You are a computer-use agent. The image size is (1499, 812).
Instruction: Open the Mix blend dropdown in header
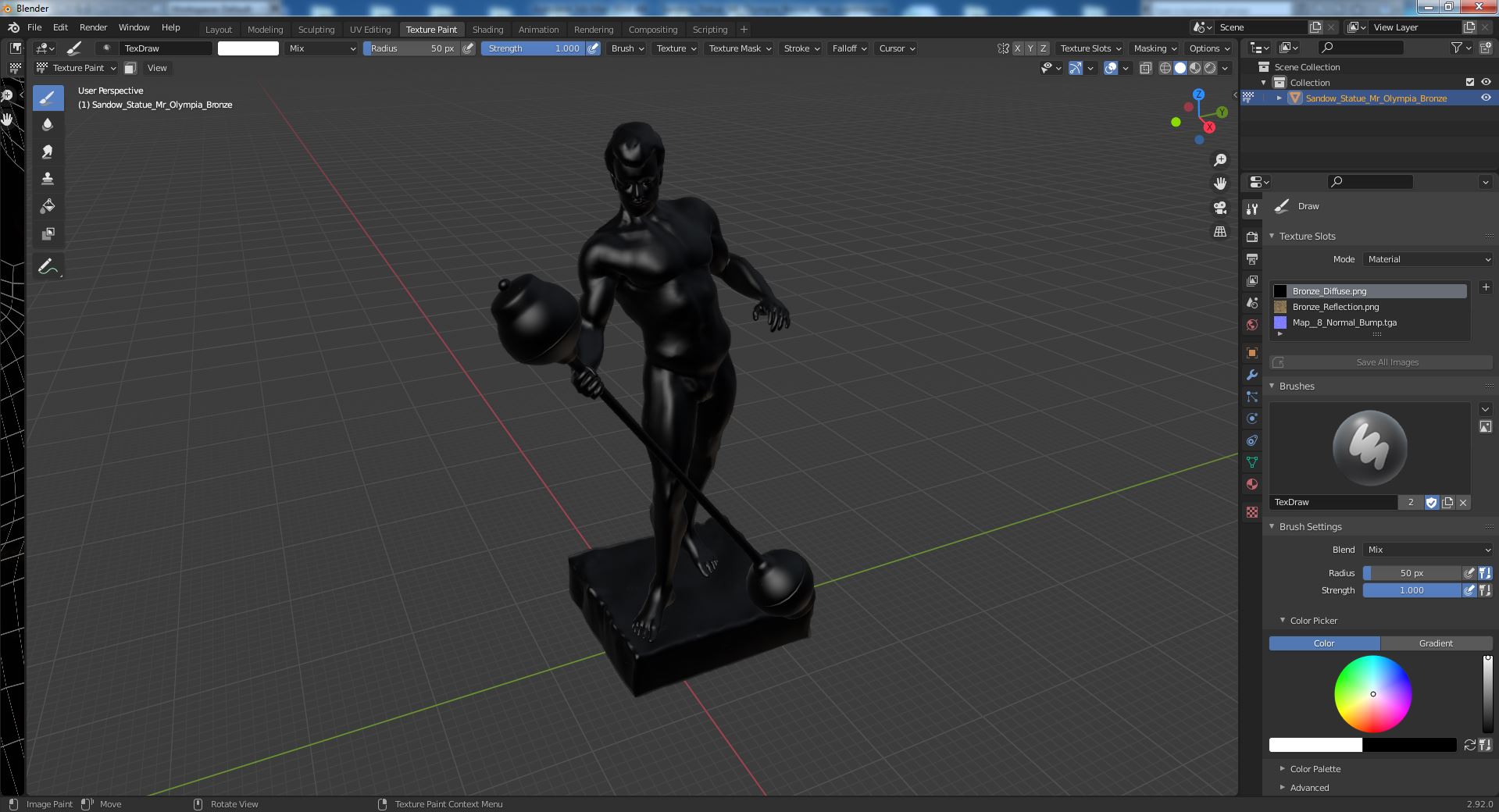coord(322,48)
